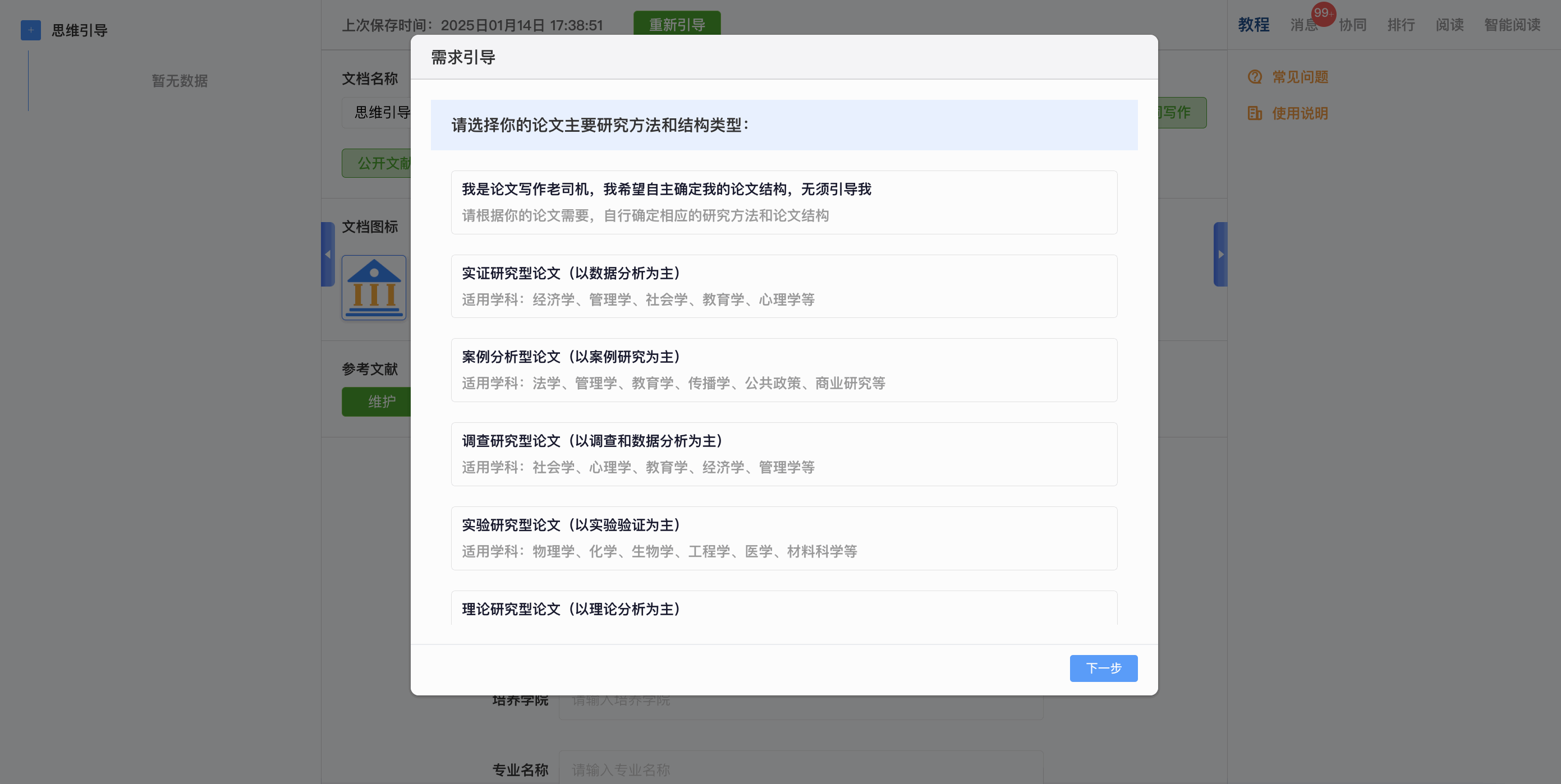
Task: Pick 理论研究型论文 option
Action: [783, 609]
